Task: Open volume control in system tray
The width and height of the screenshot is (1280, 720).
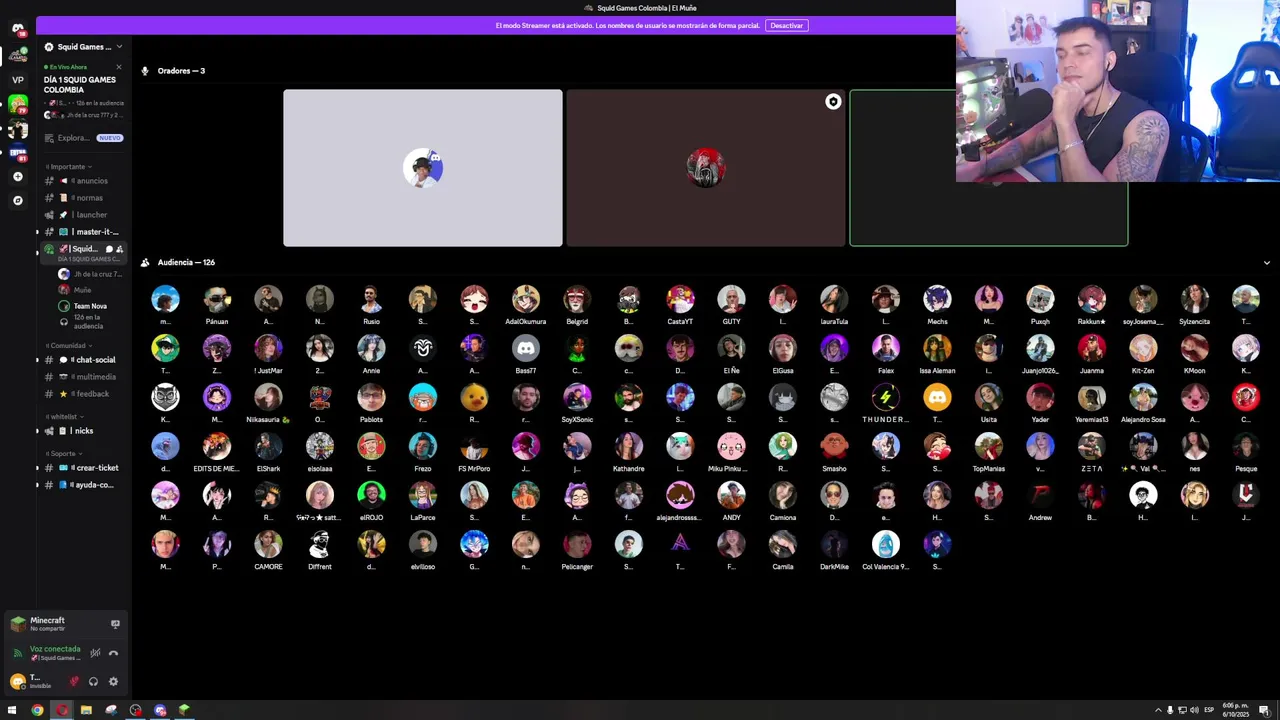Action: click(x=1195, y=710)
